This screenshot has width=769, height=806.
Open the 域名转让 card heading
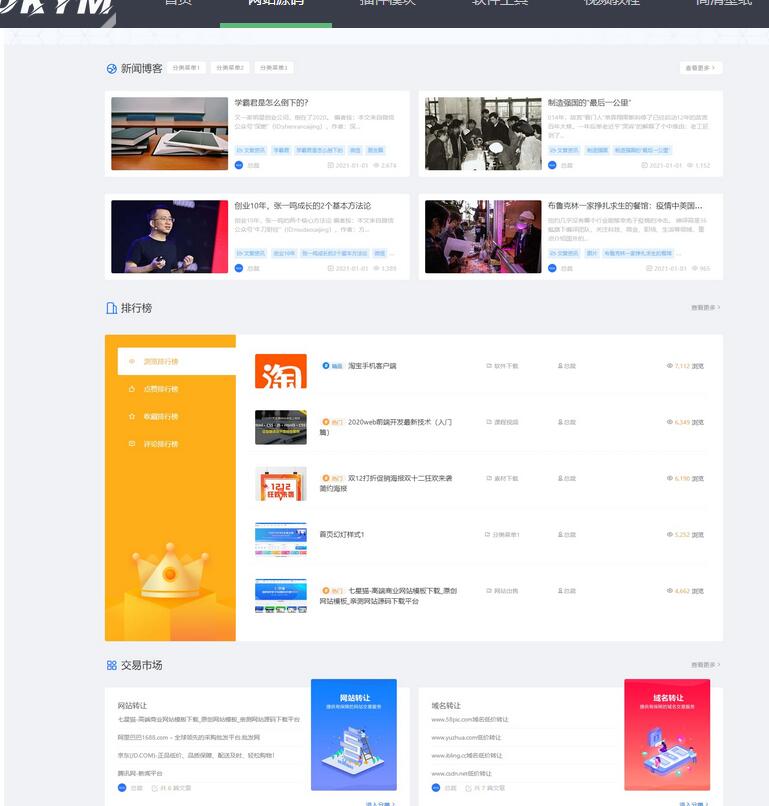pos(446,706)
